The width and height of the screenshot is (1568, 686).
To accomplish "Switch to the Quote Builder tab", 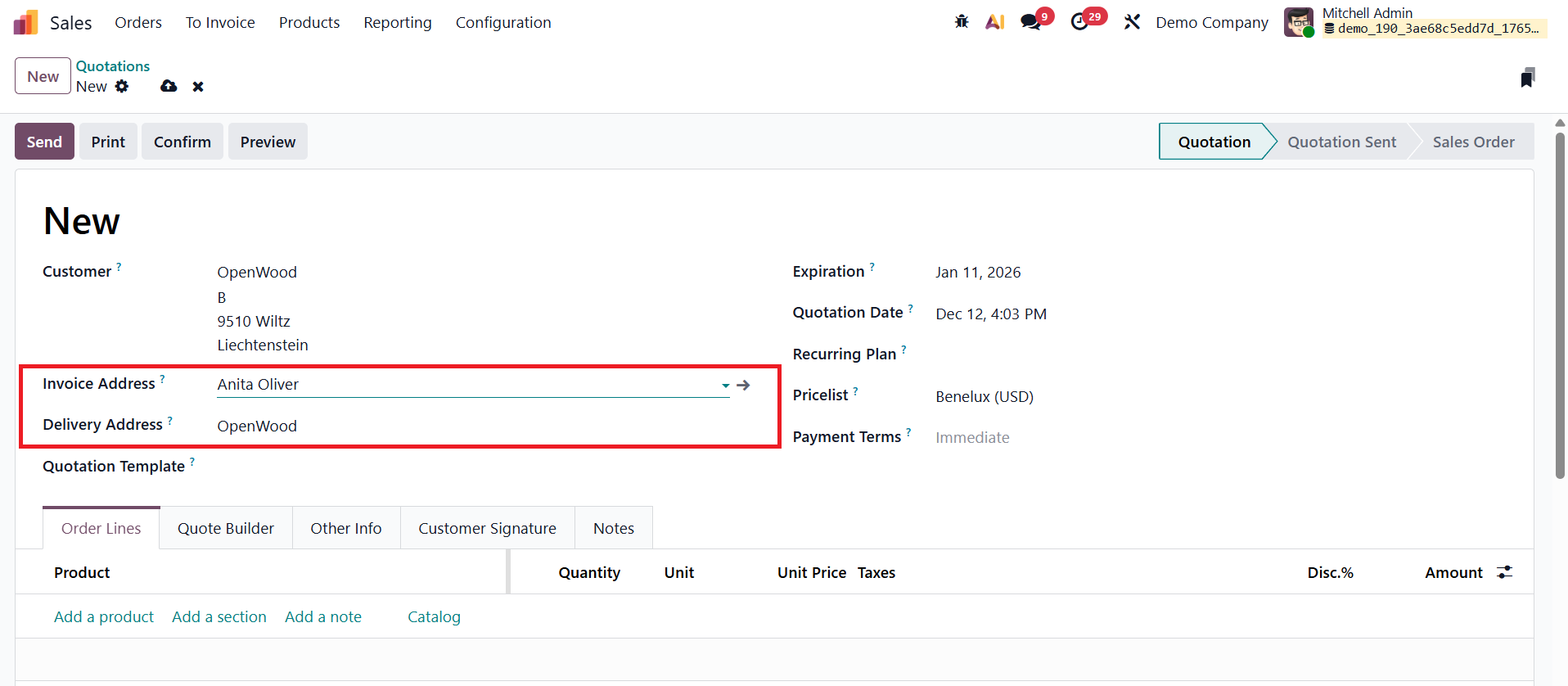I will point(226,528).
